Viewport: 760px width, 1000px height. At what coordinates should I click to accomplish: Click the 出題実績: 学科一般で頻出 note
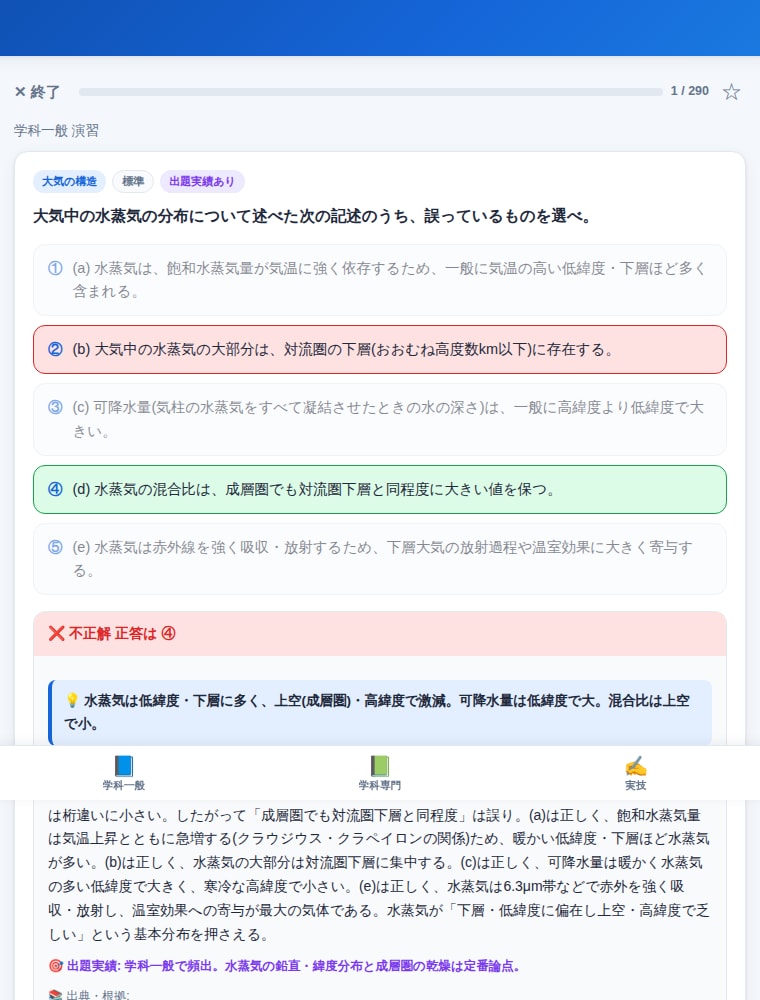coord(284,966)
